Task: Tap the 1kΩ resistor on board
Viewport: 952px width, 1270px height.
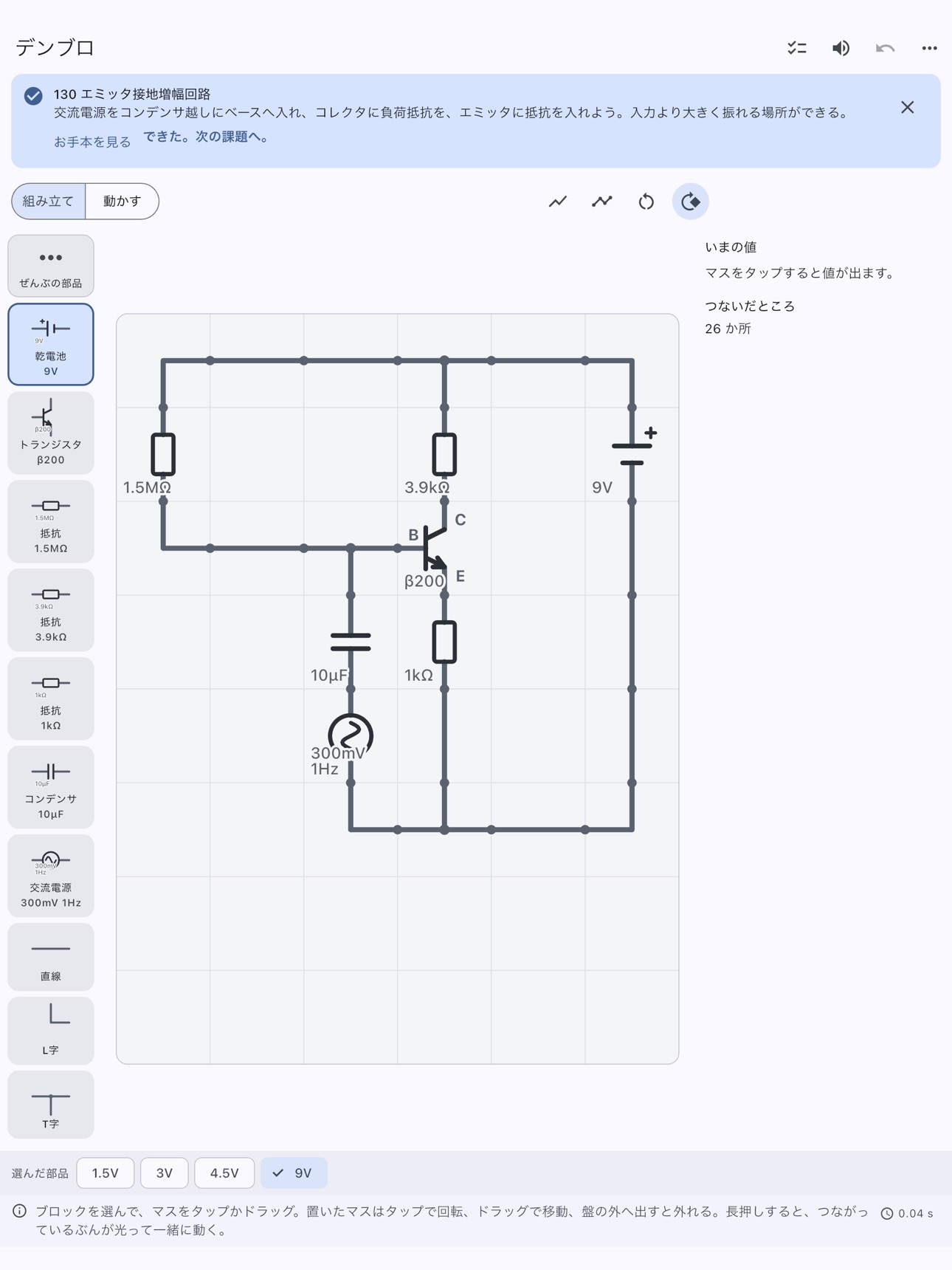Action: tap(444, 642)
